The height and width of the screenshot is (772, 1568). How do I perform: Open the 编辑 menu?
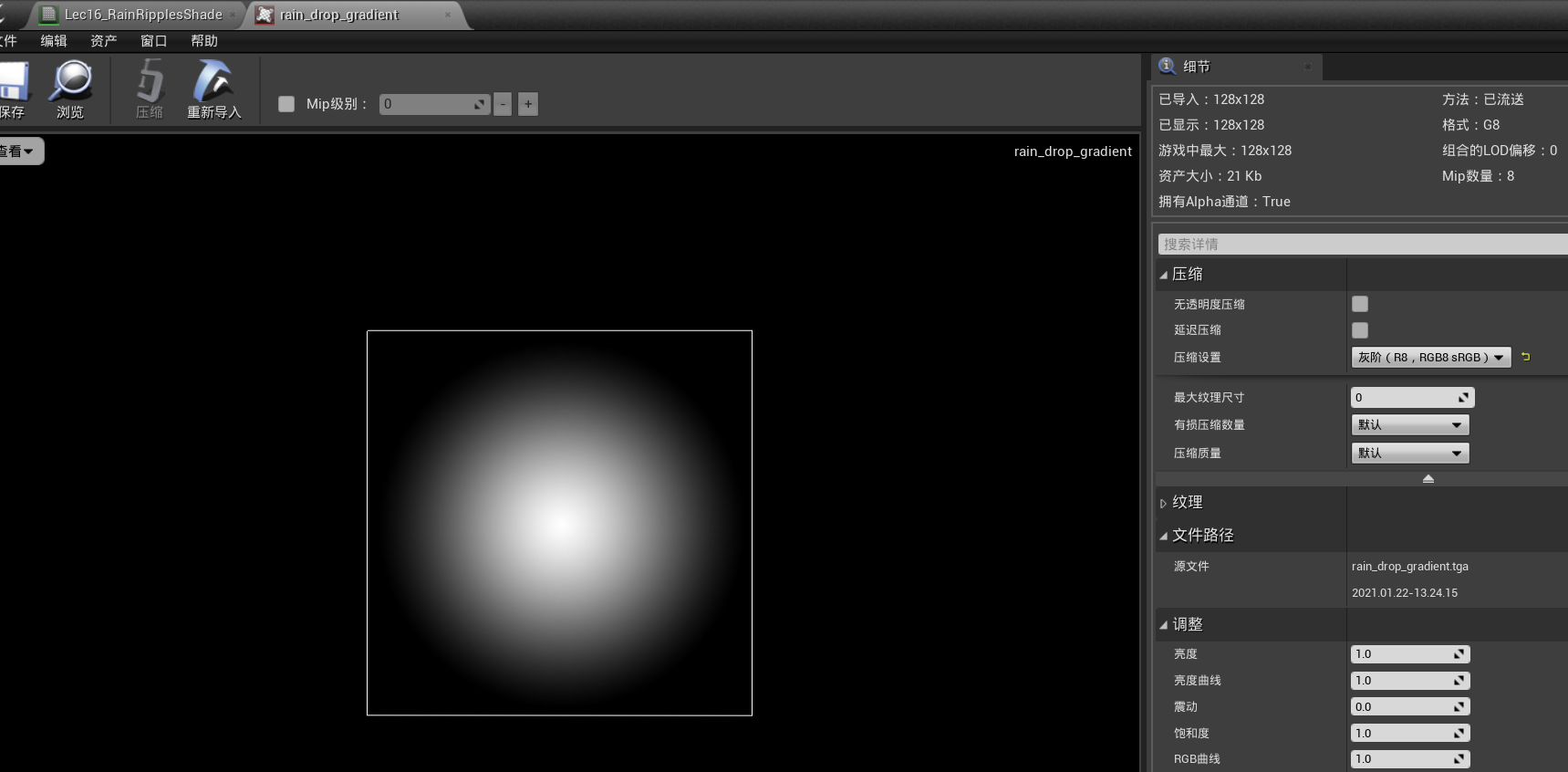(54, 41)
